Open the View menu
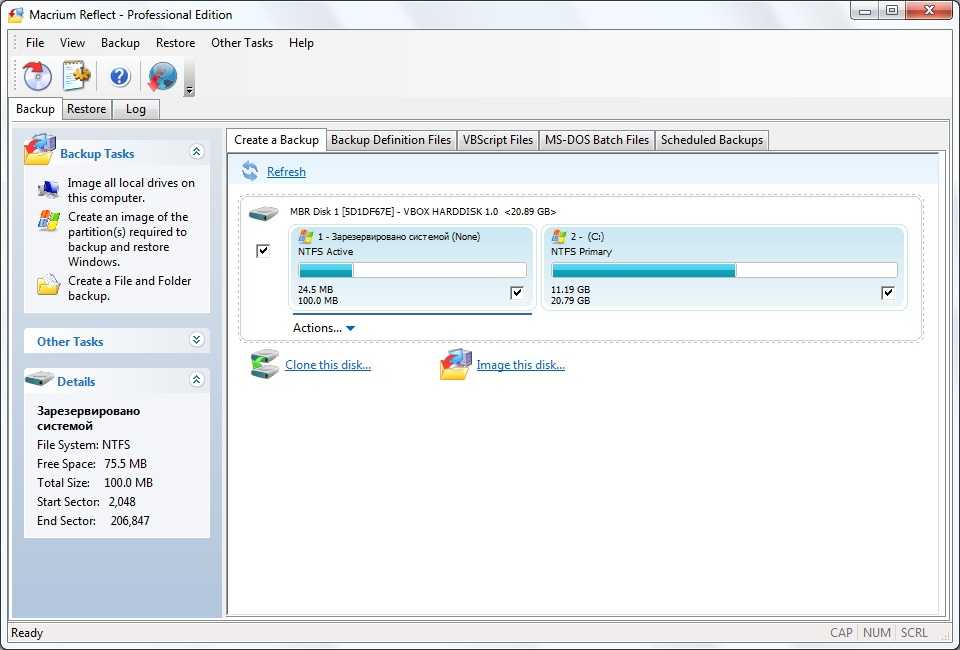 point(72,43)
